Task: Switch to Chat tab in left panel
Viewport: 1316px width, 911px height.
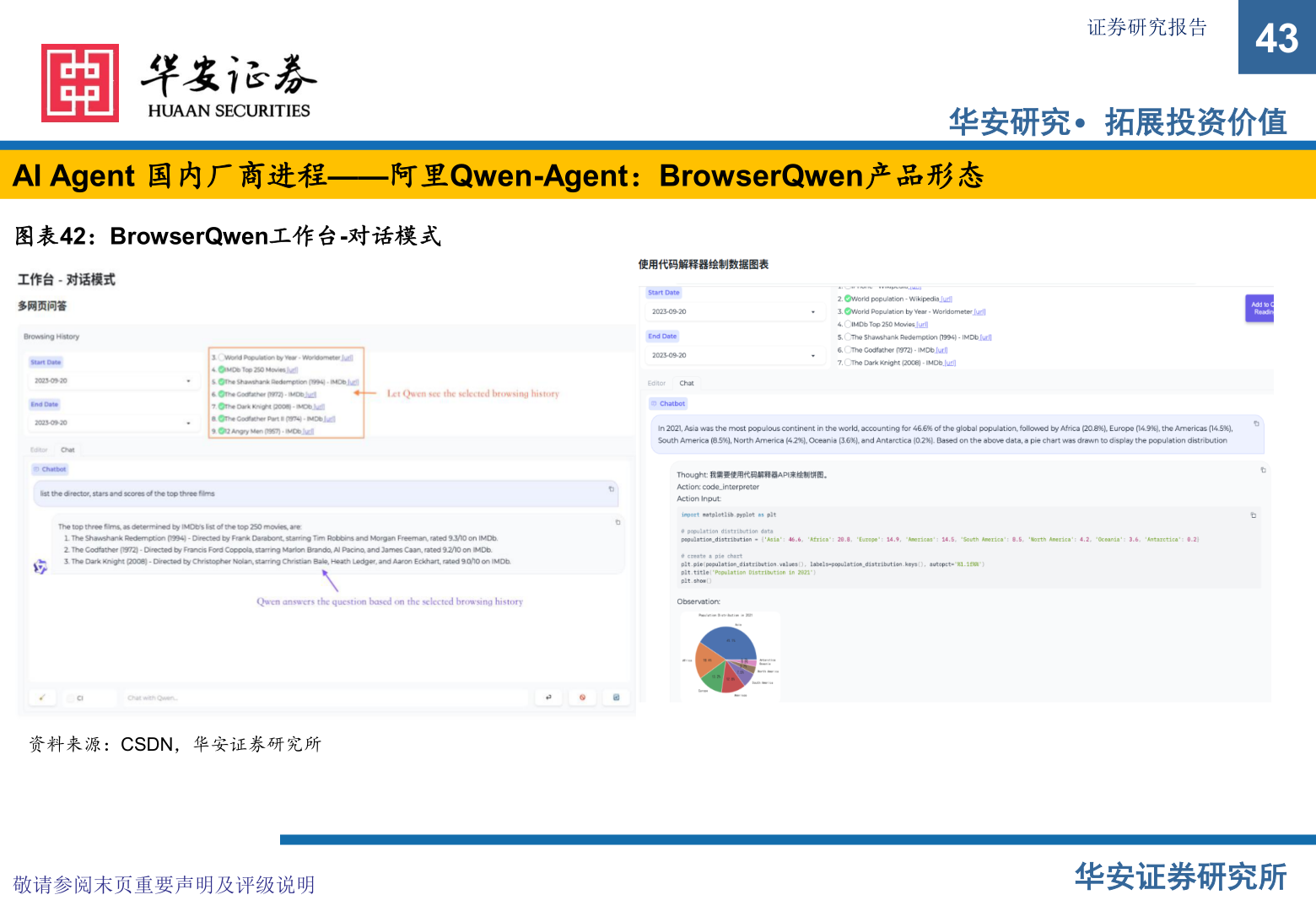Action: click(x=67, y=450)
